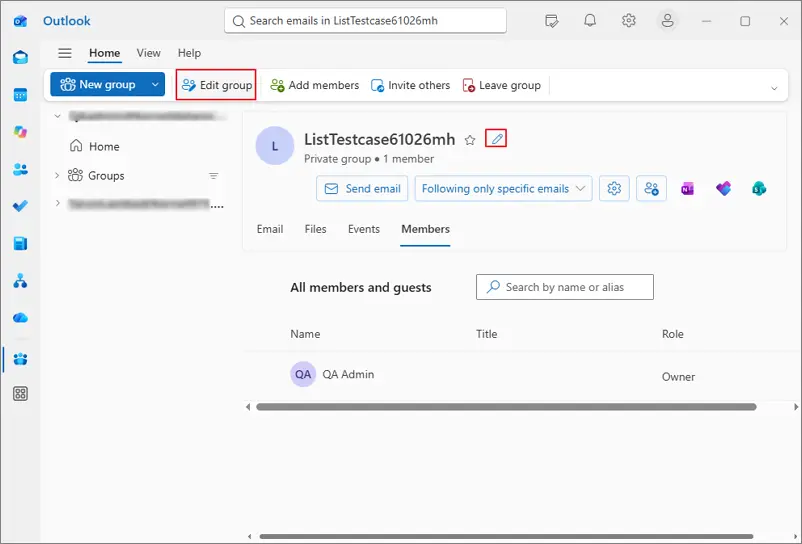Viewport: 802px width, 544px height.
Task: Open the group's Email tab
Action: pyautogui.click(x=270, y=229)
